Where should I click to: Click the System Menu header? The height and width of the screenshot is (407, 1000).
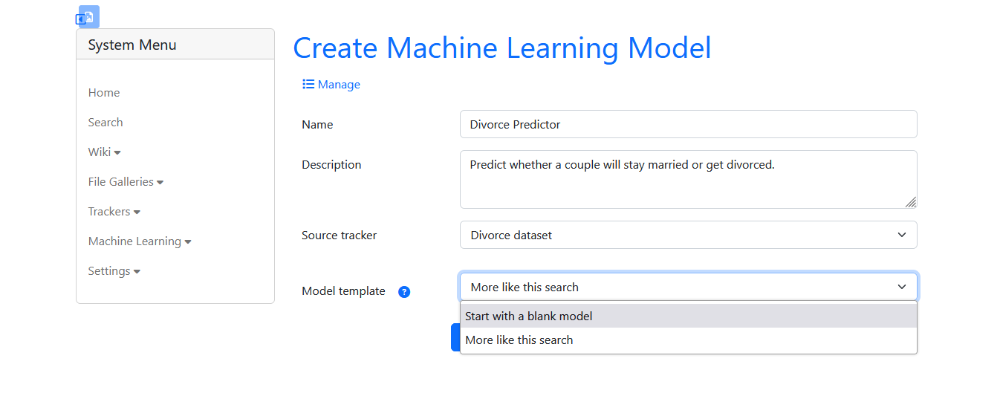tap(175, 45)
